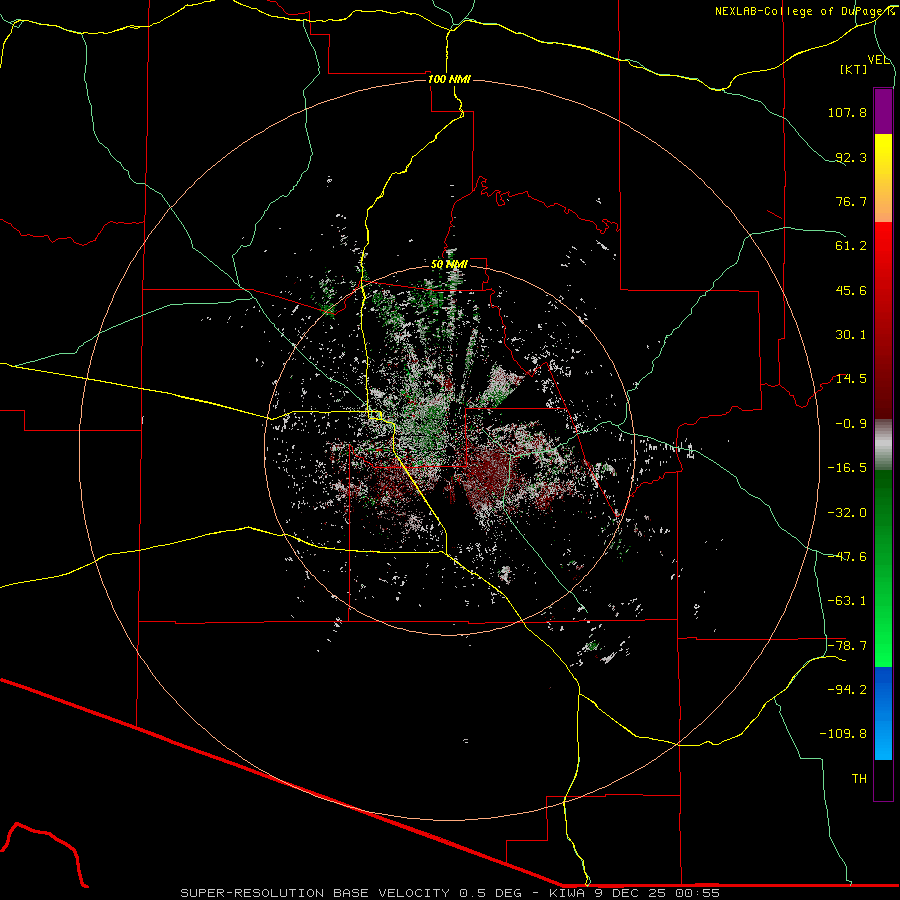Image resolution: width=900 pixels, height=900 pixels.
Task: Click the Super-Resolution Base Velocity caption
Action: (x=450, y=893)
